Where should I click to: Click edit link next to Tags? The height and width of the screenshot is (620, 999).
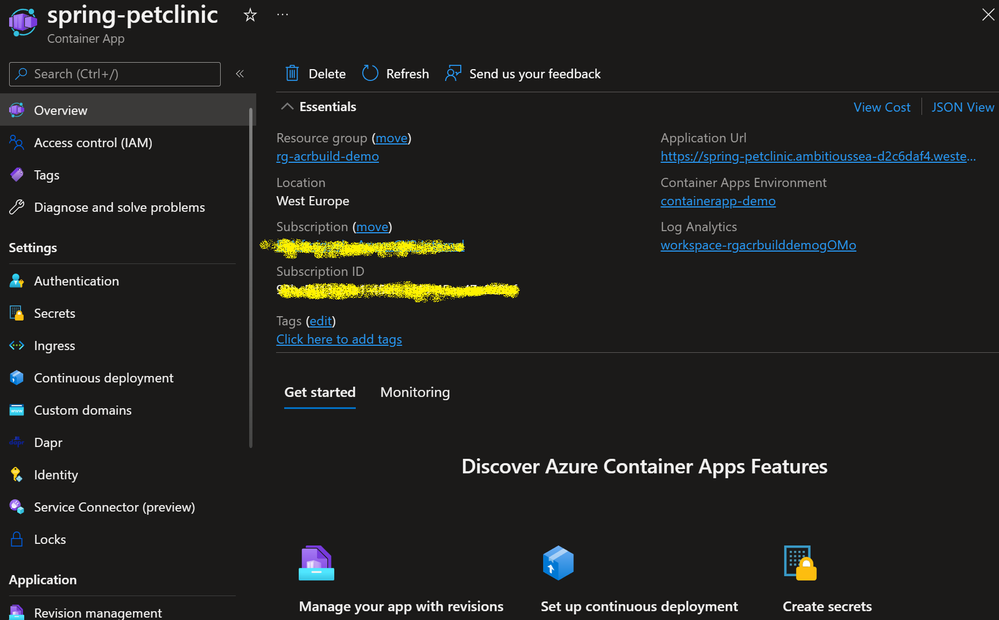click(320, 321)
